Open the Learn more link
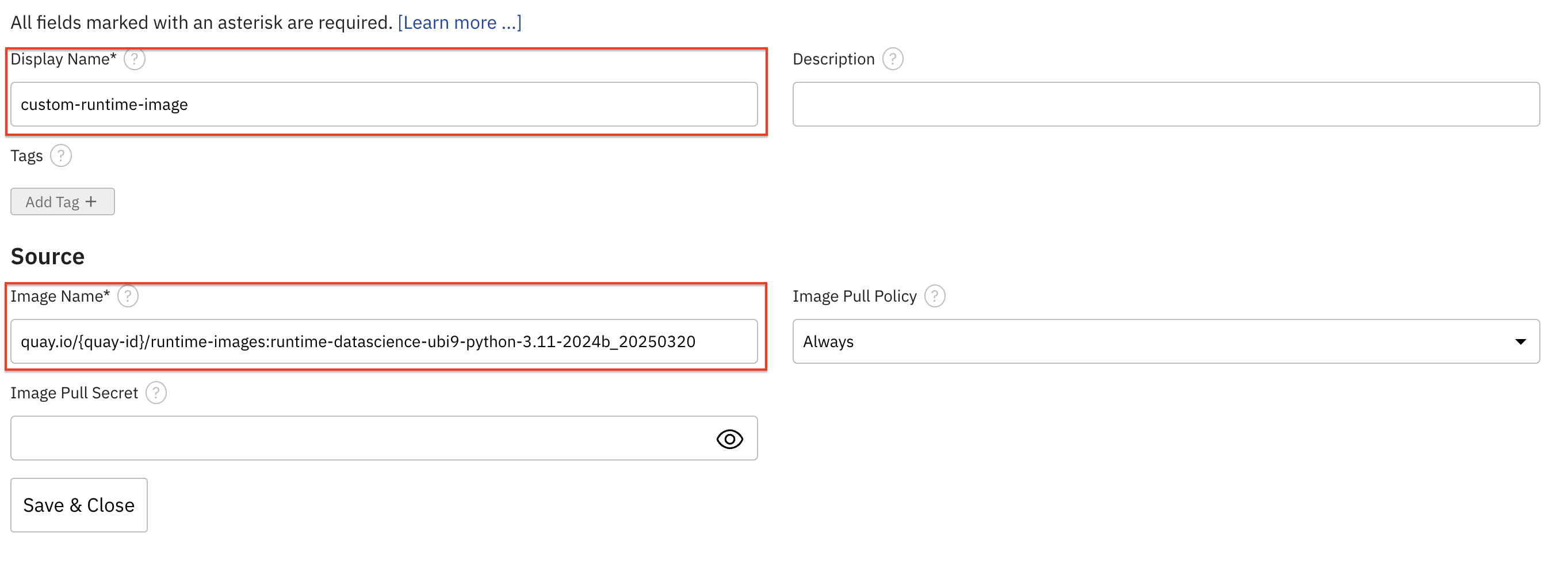The width and height of the screenshot is (1568, 563). (460, 22)
